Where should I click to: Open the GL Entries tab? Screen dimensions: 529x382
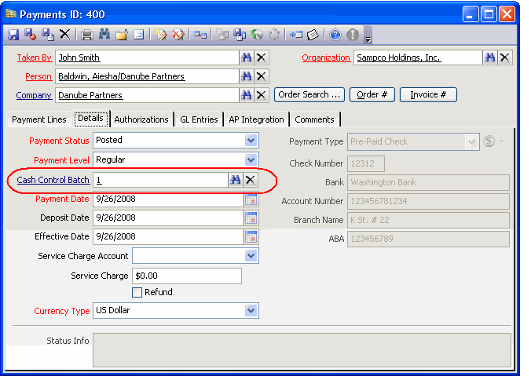tap(199, 119)
